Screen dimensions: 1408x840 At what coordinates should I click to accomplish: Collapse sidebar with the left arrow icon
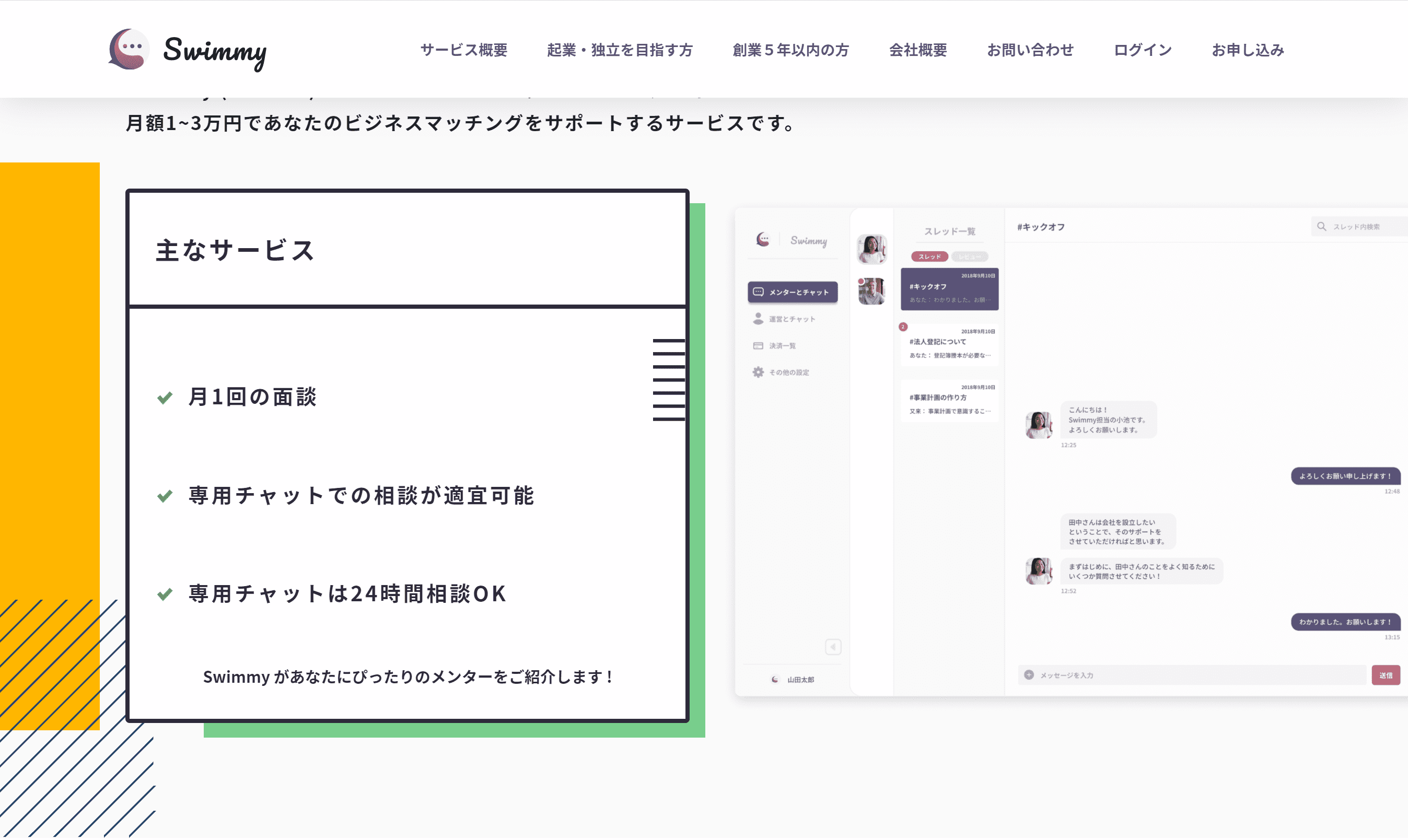pyautogui.click(x=833, y=646)
